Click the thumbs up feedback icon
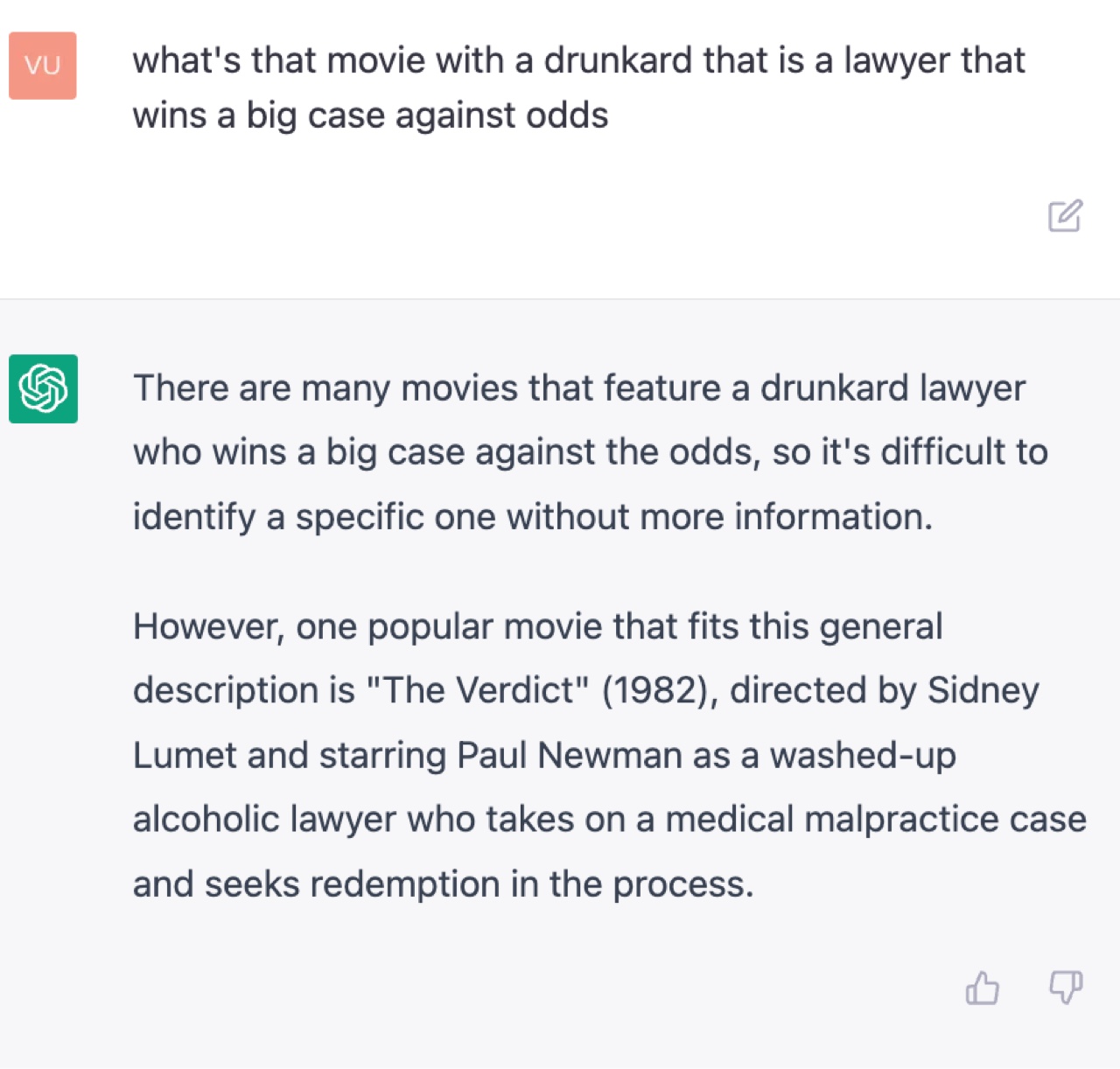 (x=982, y=988)
